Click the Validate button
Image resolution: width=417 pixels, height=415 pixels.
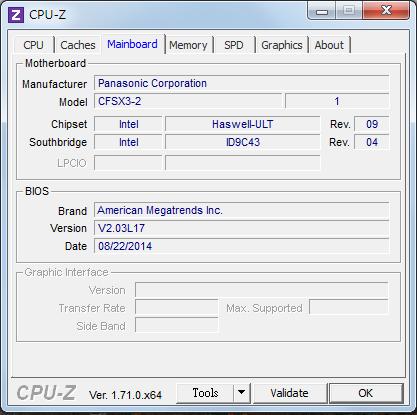tap(290, 393)
